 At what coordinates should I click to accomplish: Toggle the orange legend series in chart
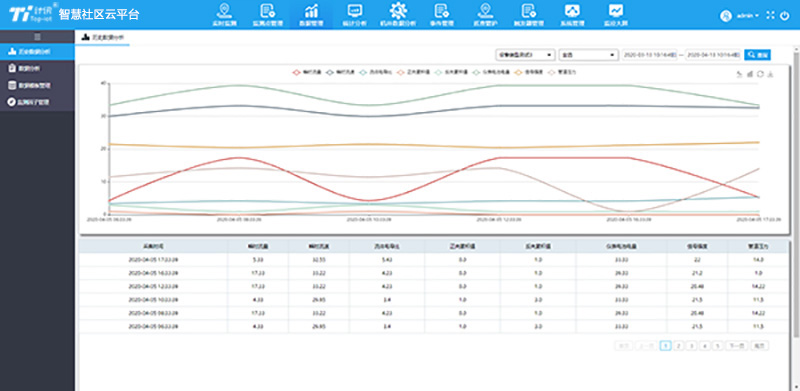click(x=530, y=72)
